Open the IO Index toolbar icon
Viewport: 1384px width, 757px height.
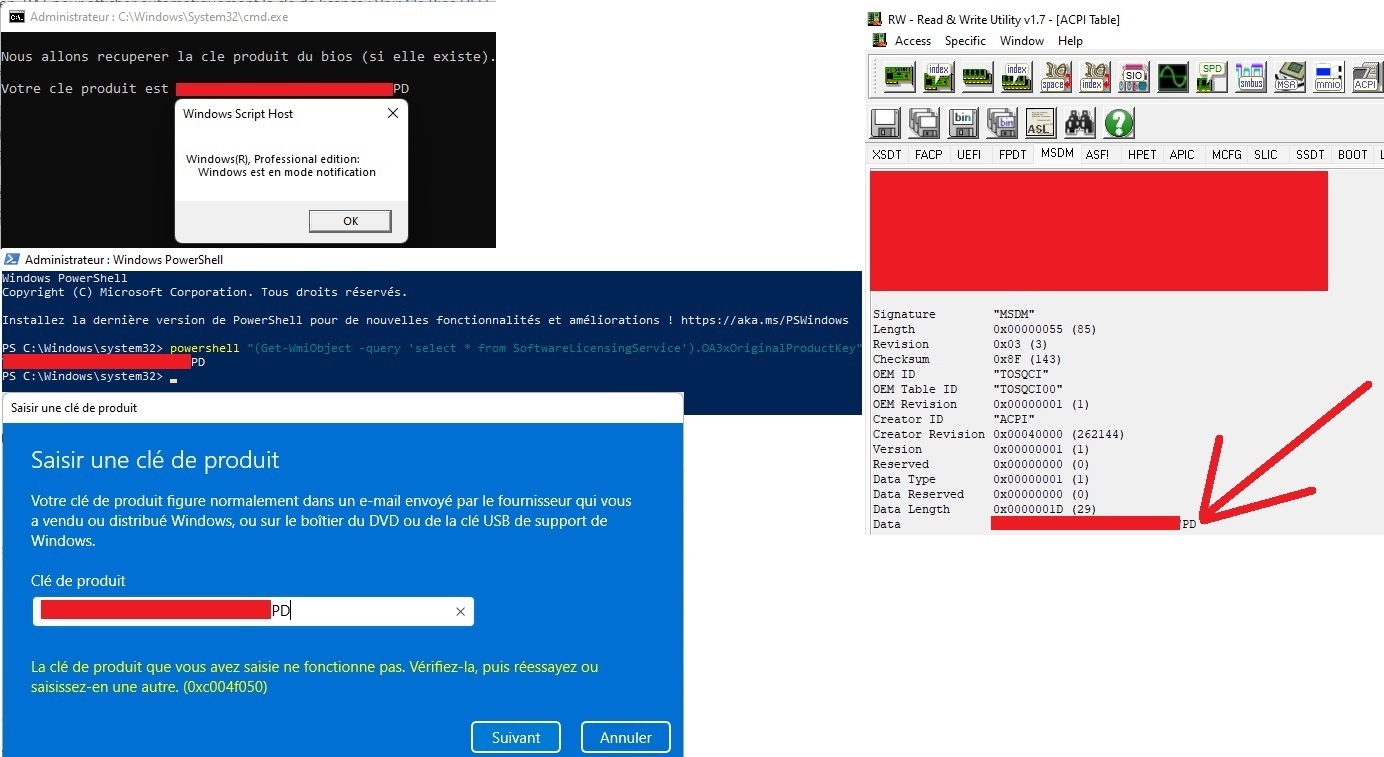click(x=1094, y=77)
